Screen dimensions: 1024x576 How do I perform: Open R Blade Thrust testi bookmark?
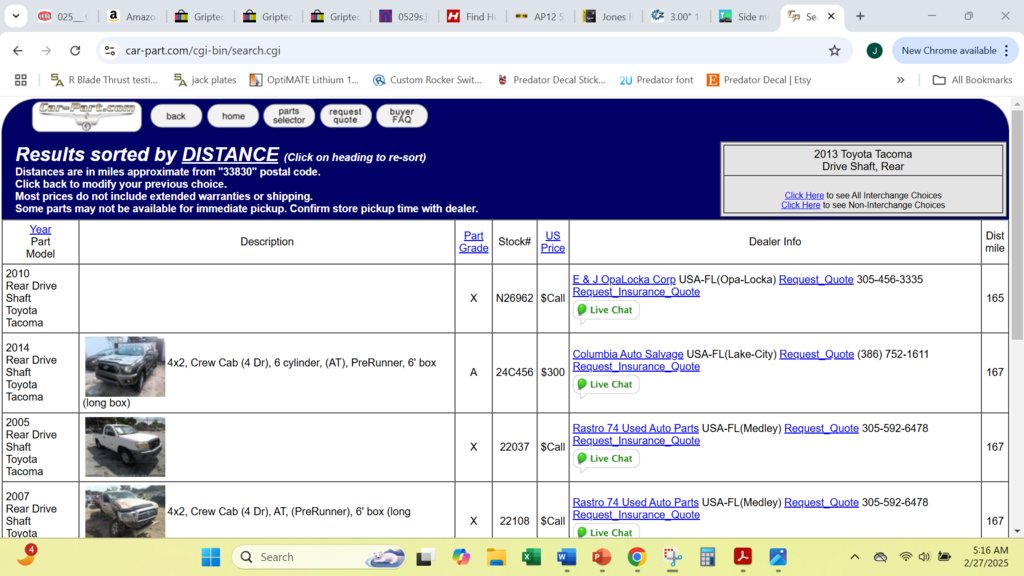(x=104, y=80)
